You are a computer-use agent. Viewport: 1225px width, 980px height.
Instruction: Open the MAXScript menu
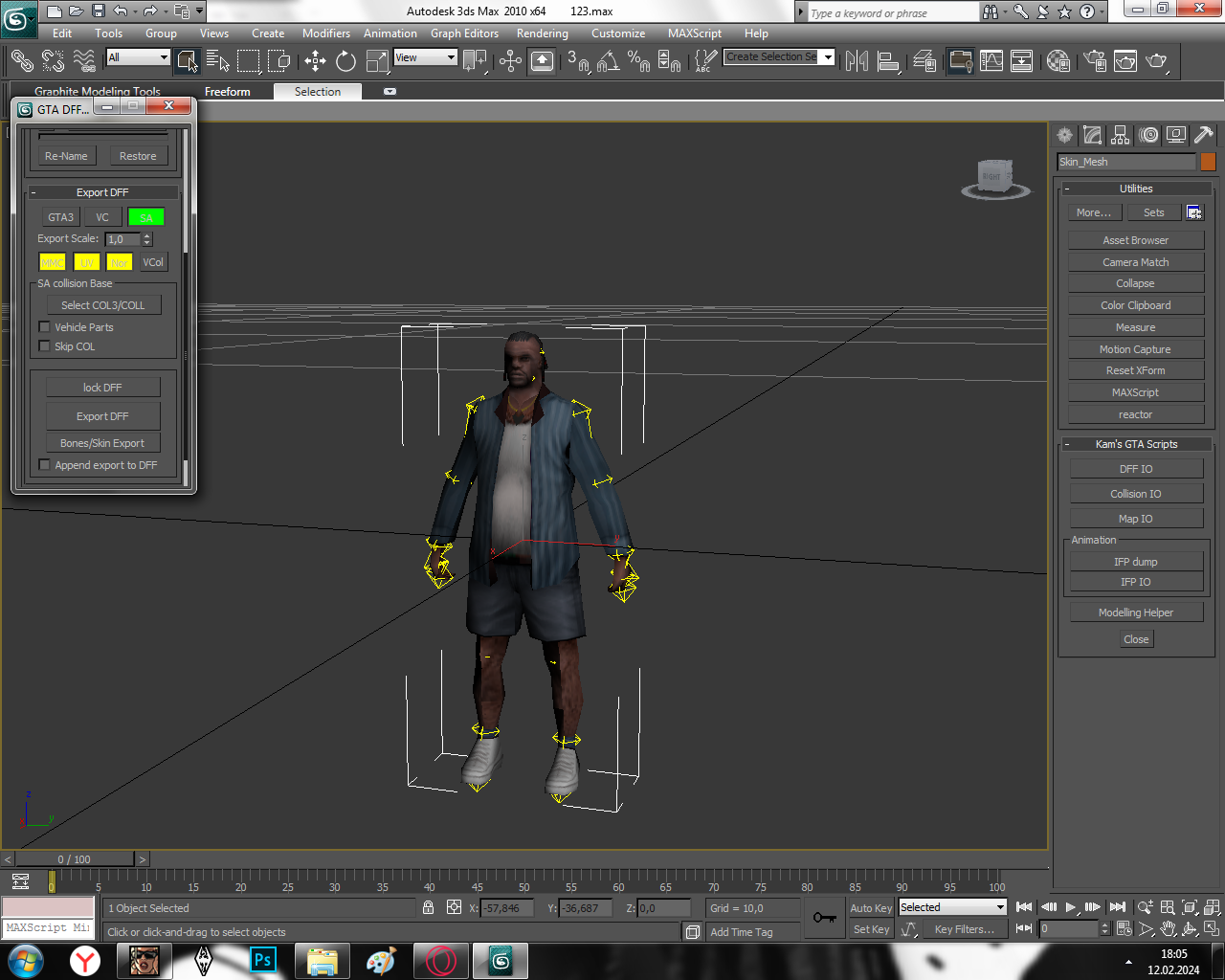point(694,33)
